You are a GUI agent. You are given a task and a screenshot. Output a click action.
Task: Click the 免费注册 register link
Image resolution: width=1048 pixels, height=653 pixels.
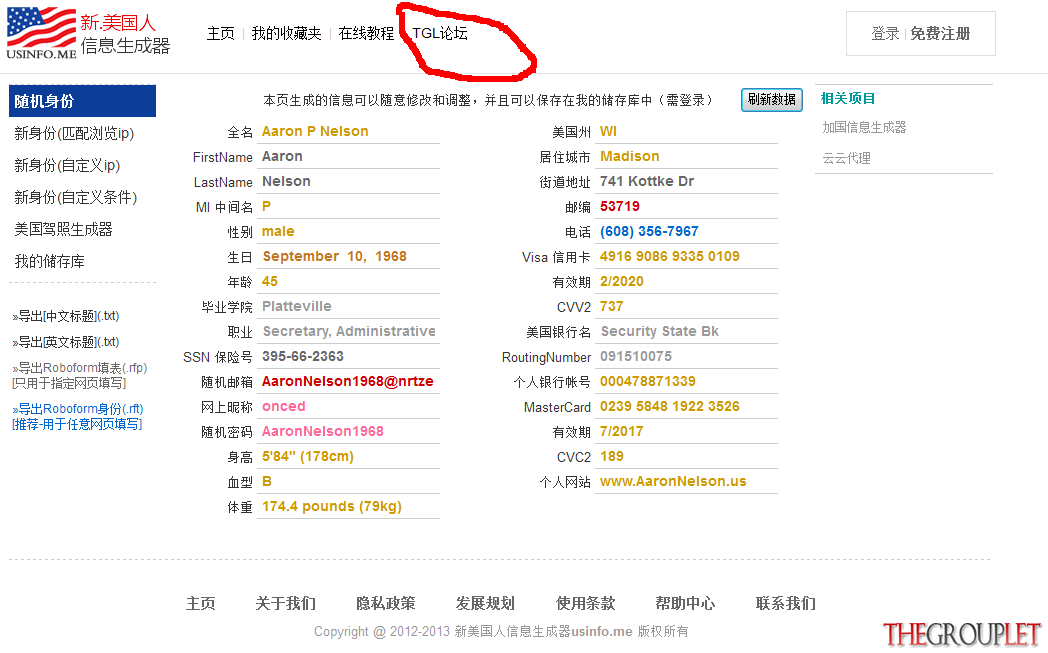tap(940, 33)
